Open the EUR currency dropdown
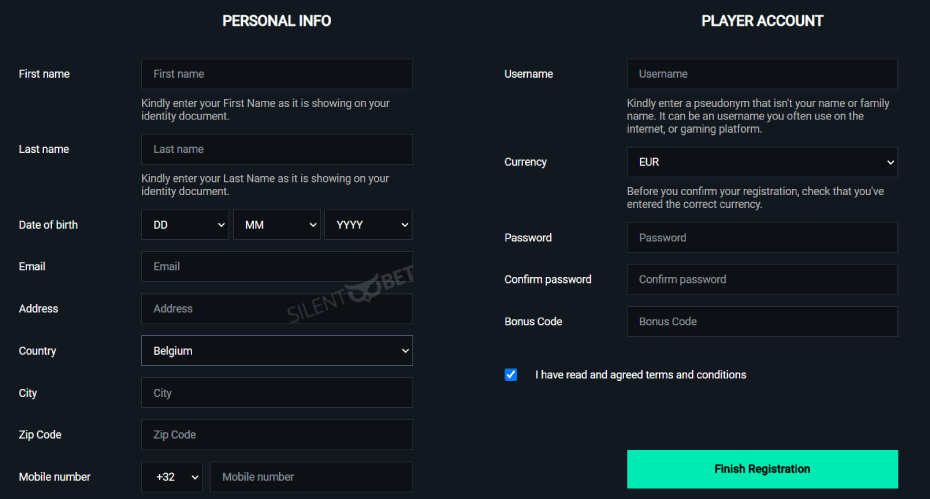The width and height of the screenshot is (930, 499). [x=762, y=162]
